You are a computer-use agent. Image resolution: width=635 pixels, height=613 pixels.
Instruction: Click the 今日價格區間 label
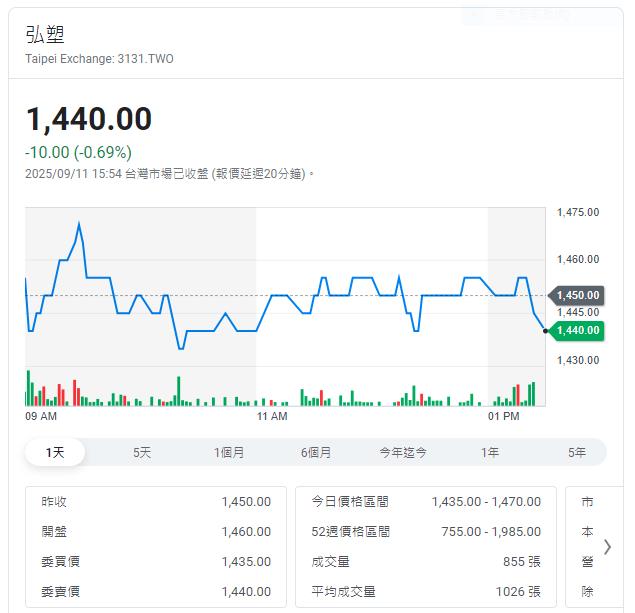(350, 502)
